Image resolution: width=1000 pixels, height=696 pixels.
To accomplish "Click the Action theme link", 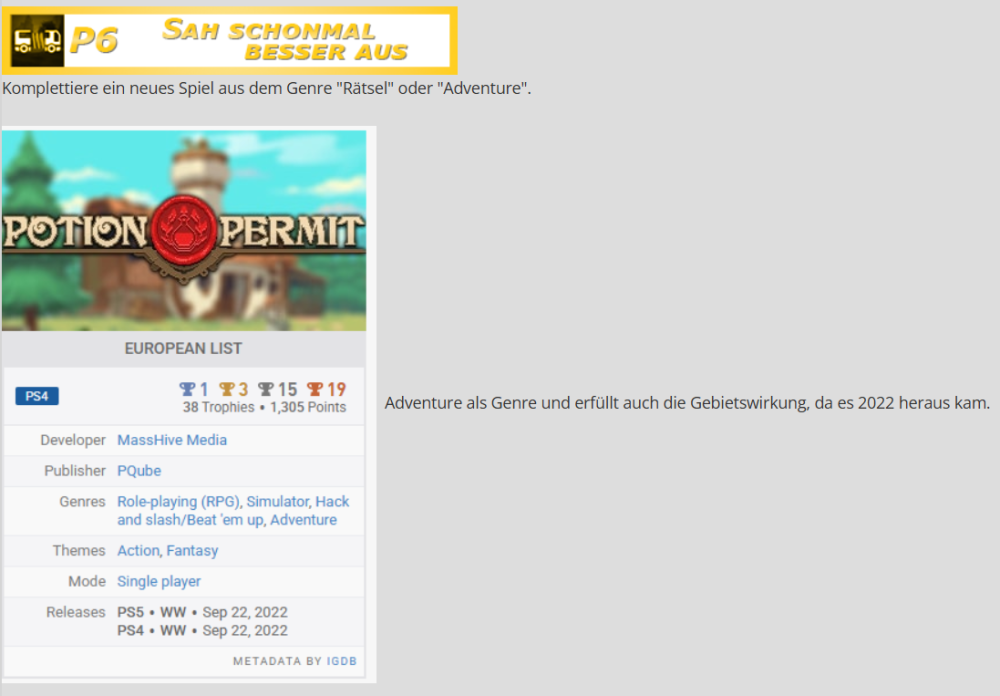I will (x=138, y=551).
